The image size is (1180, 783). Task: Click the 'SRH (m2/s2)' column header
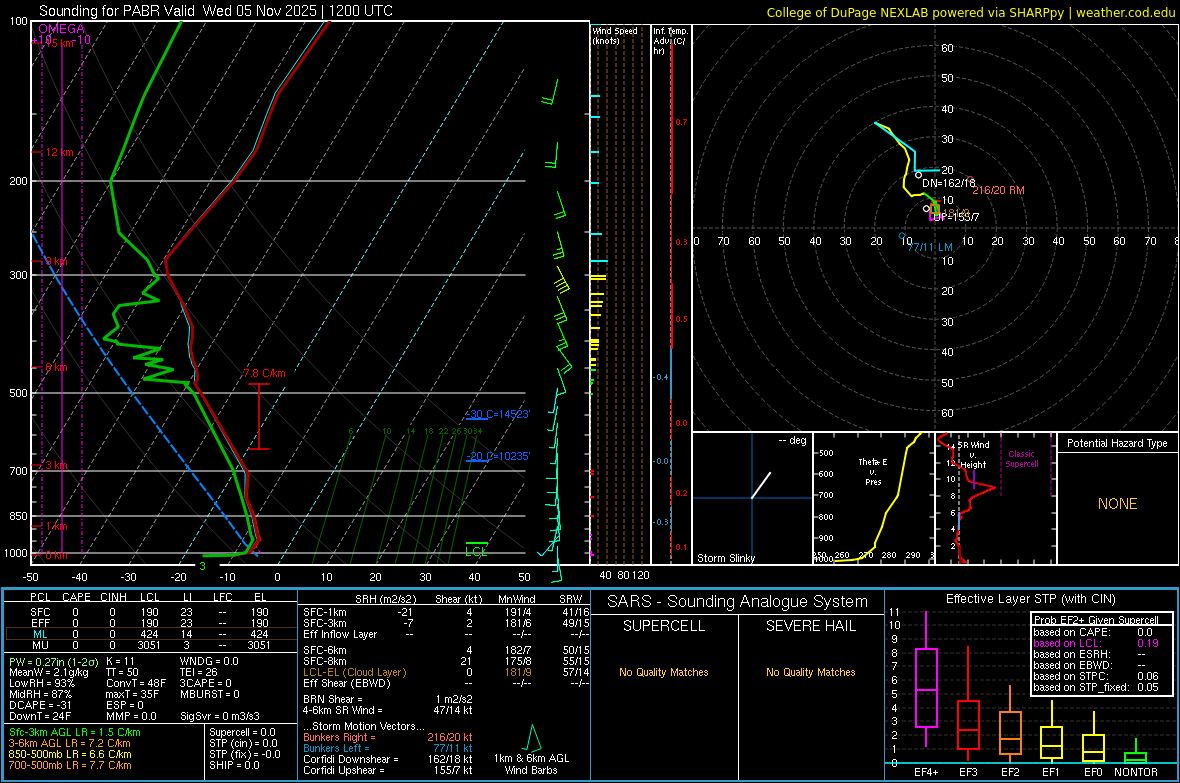(x=385, y=599)
